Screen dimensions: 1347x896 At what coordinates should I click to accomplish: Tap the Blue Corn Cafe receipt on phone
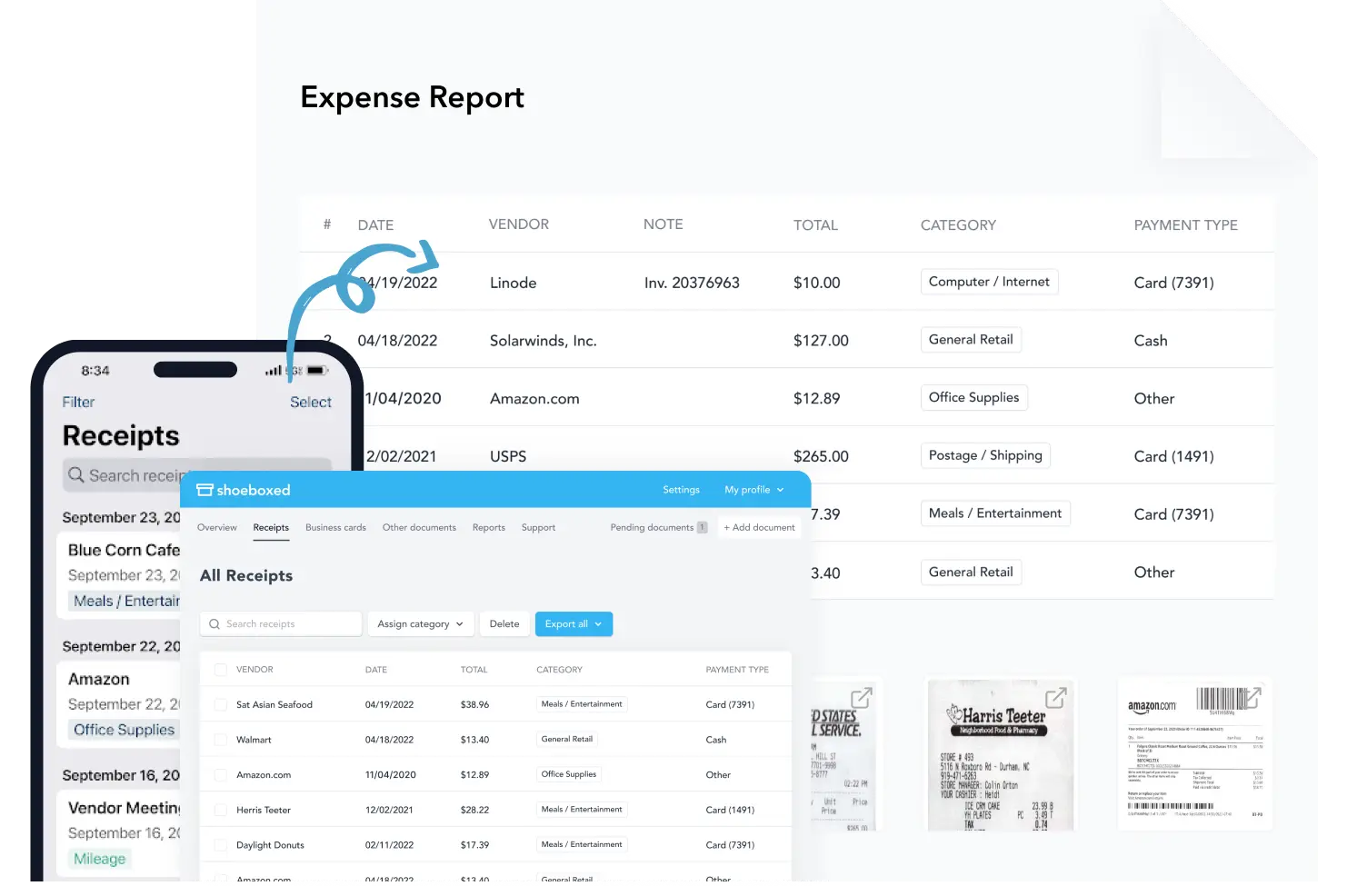click(x=120, y=575)
